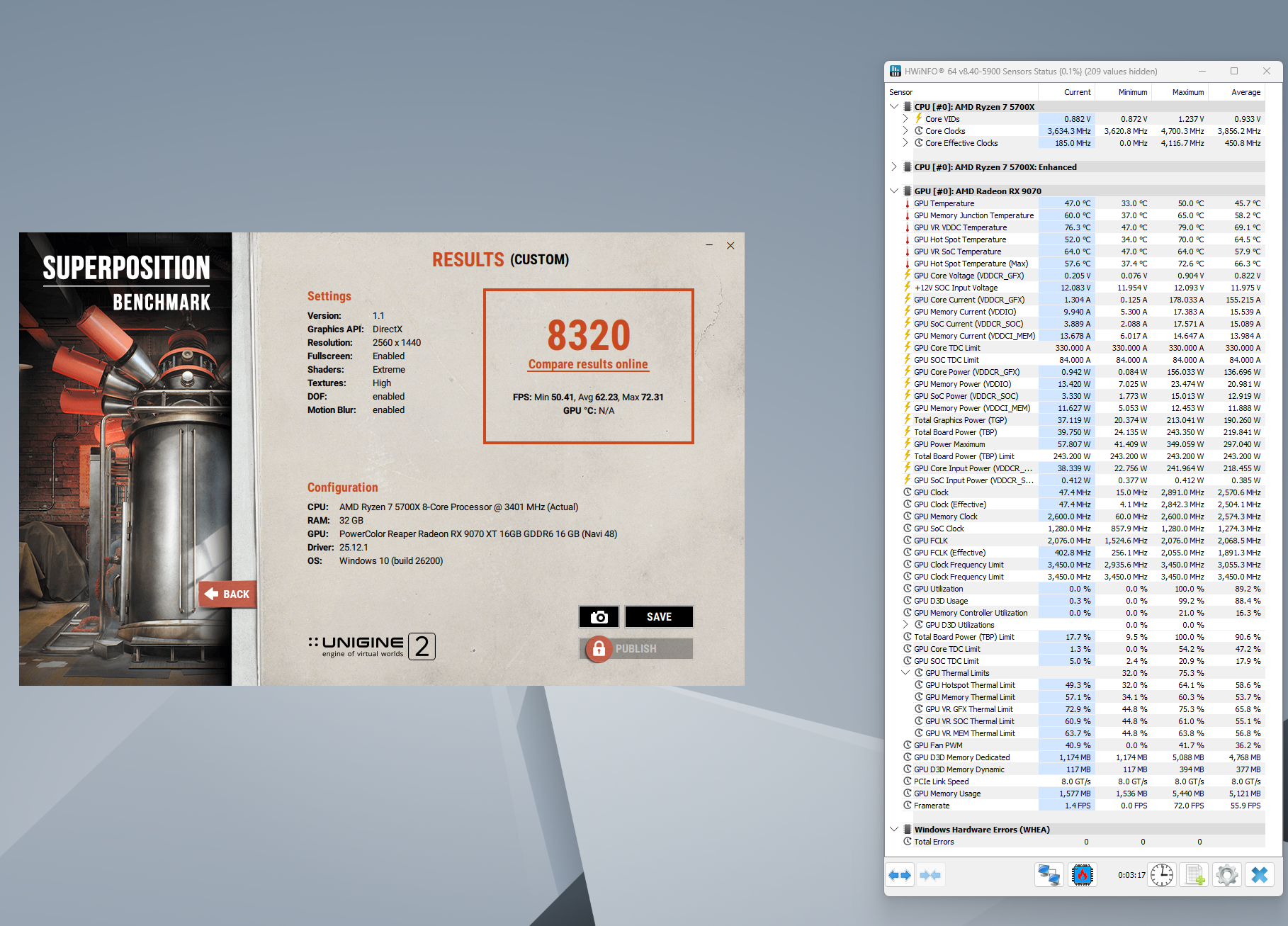Close sensors with the blue X icon
This screenshot has height=926, width=1288.
1260,875
